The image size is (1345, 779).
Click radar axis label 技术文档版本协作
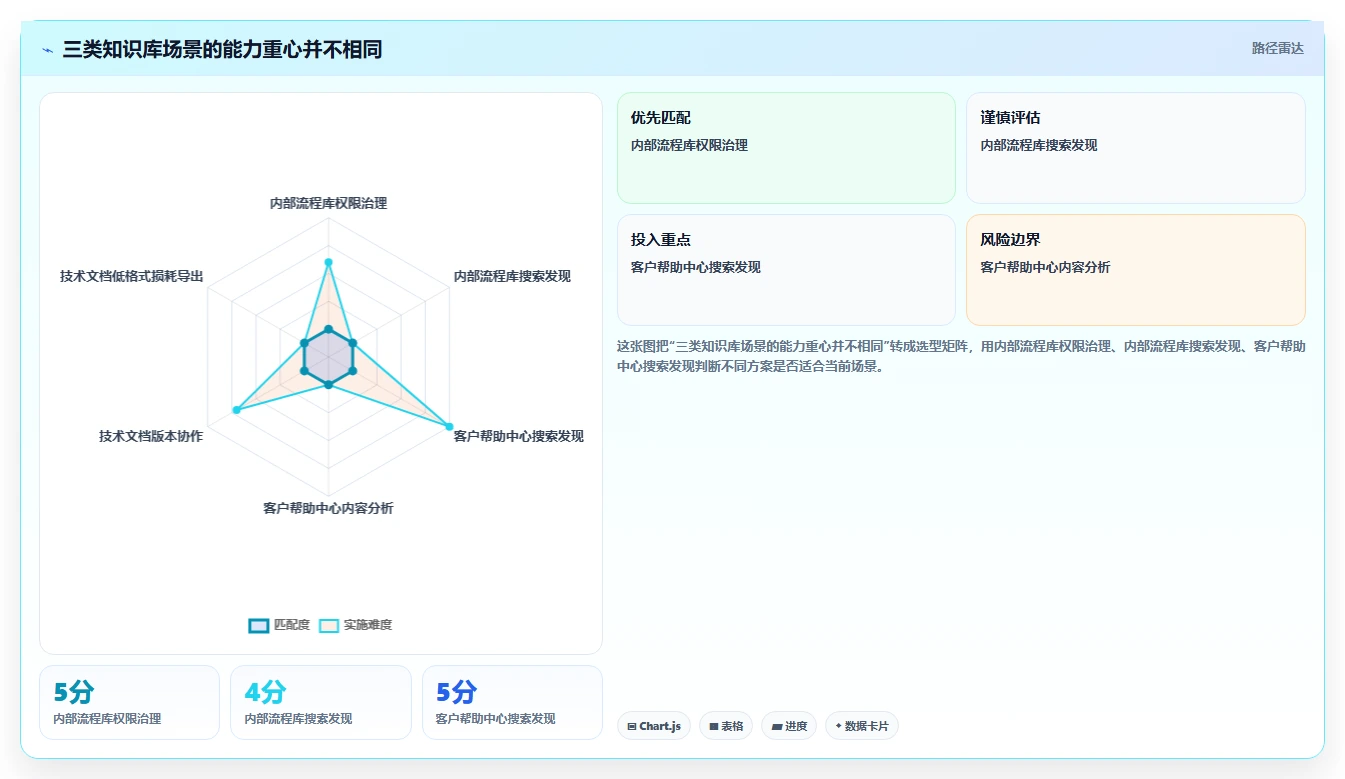coord(151,436)
